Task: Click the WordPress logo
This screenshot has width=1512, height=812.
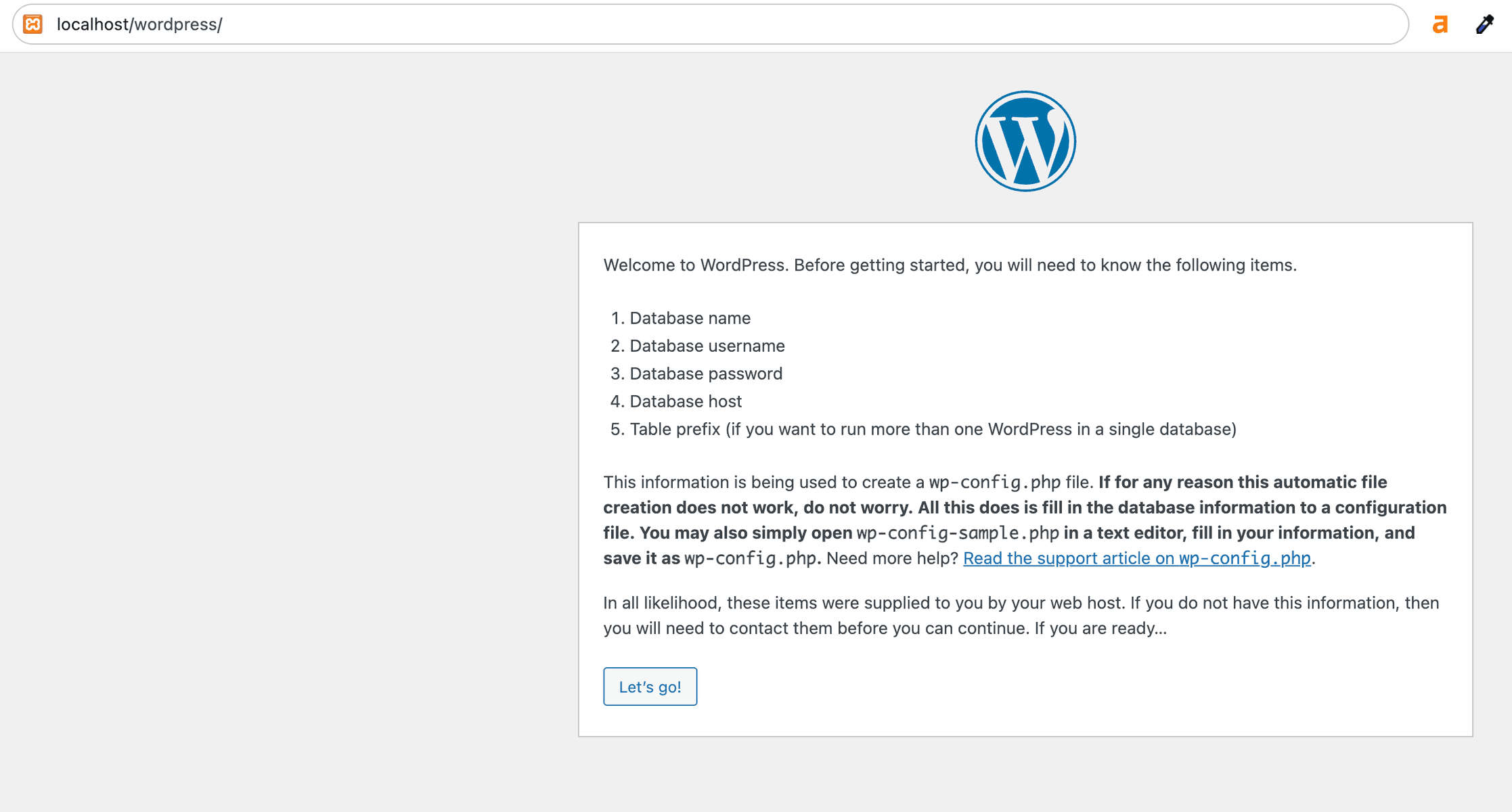Action: point(1025,141)
